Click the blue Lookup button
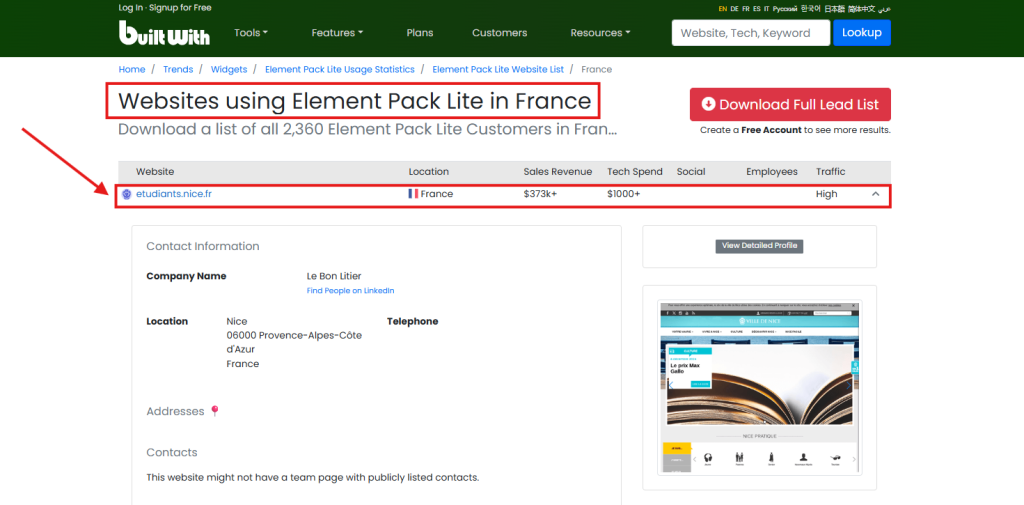 pyautogui.click(x=861, y=33)
